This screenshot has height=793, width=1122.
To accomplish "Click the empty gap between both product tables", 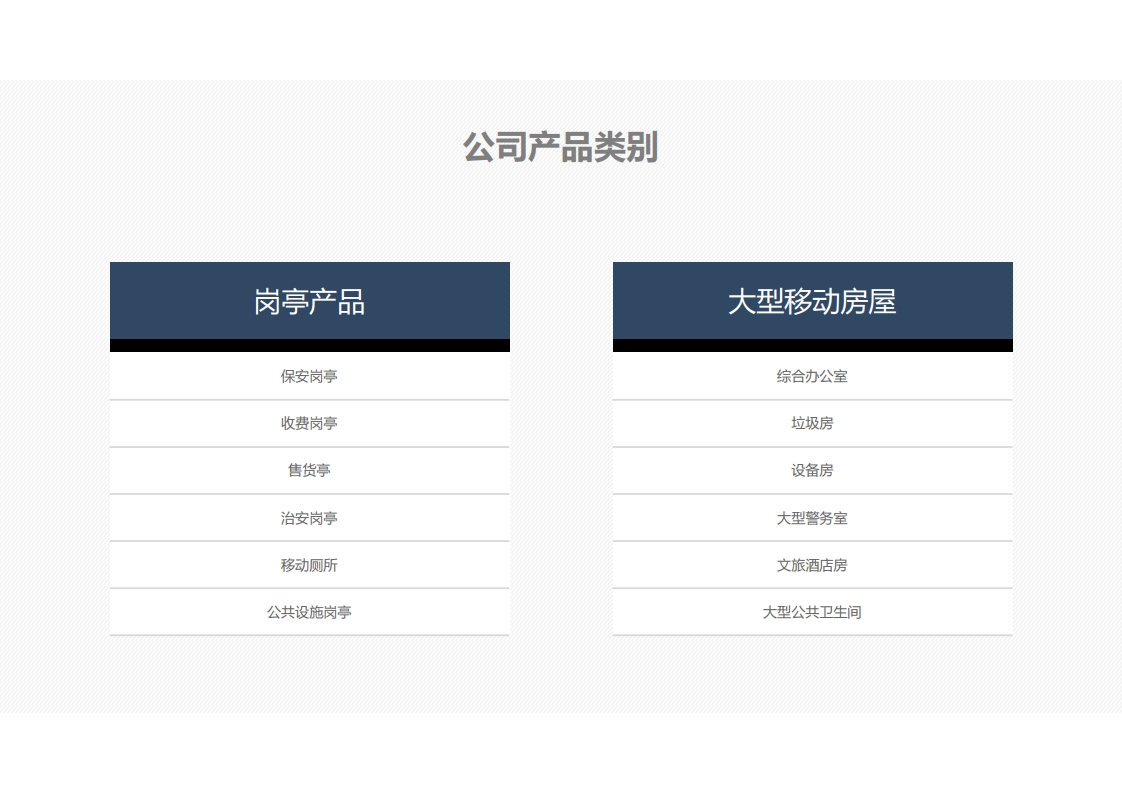I will [561, 450].
